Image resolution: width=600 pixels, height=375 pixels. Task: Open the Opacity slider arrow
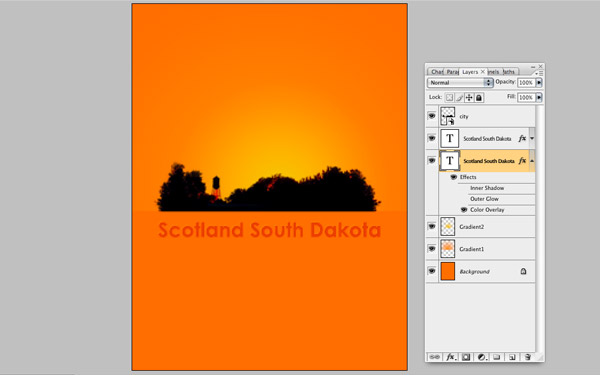(x=539, y=83)
